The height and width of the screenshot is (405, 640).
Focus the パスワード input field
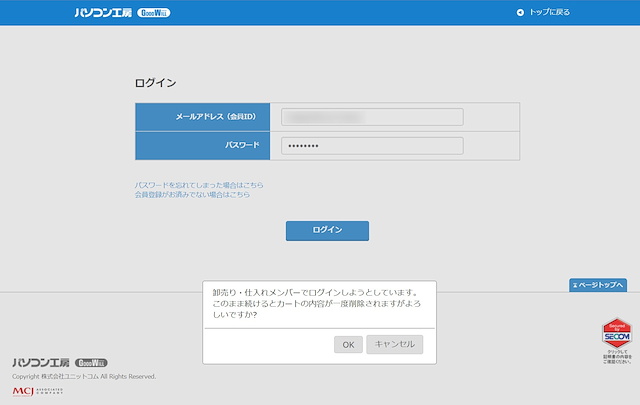point(372,146)
